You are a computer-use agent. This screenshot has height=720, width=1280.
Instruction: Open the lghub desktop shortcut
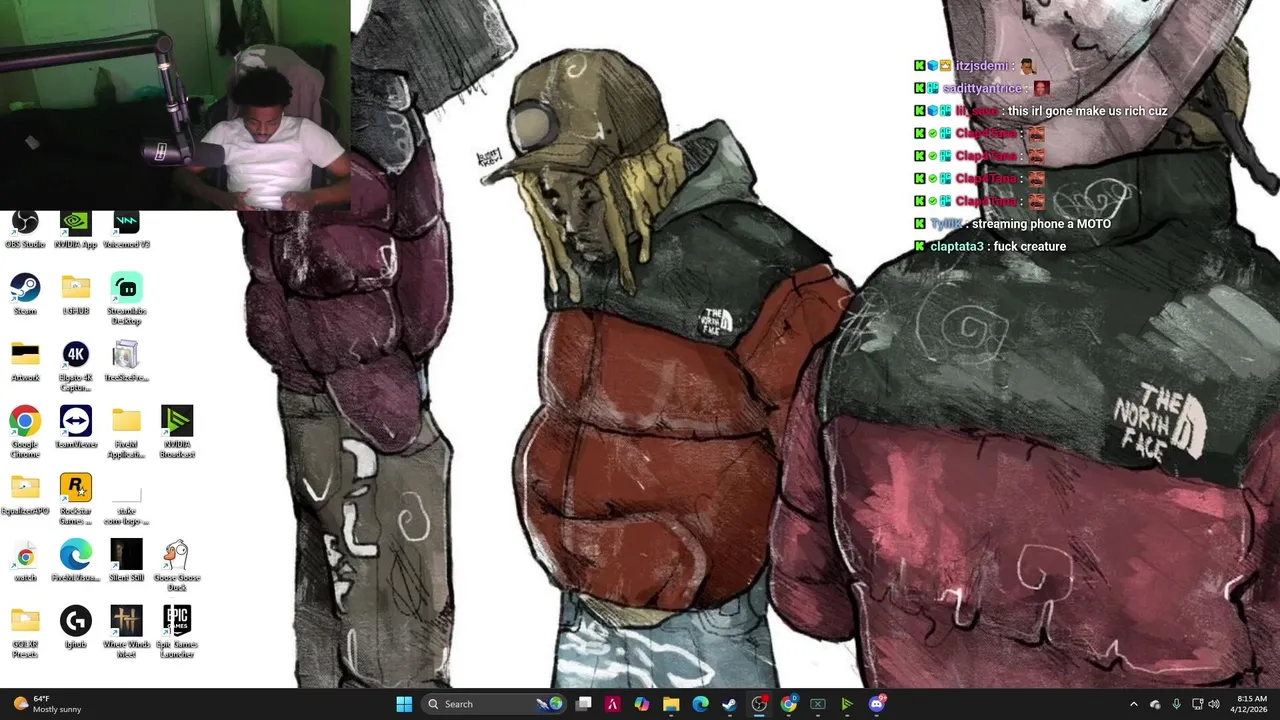(x=76, y=628)
